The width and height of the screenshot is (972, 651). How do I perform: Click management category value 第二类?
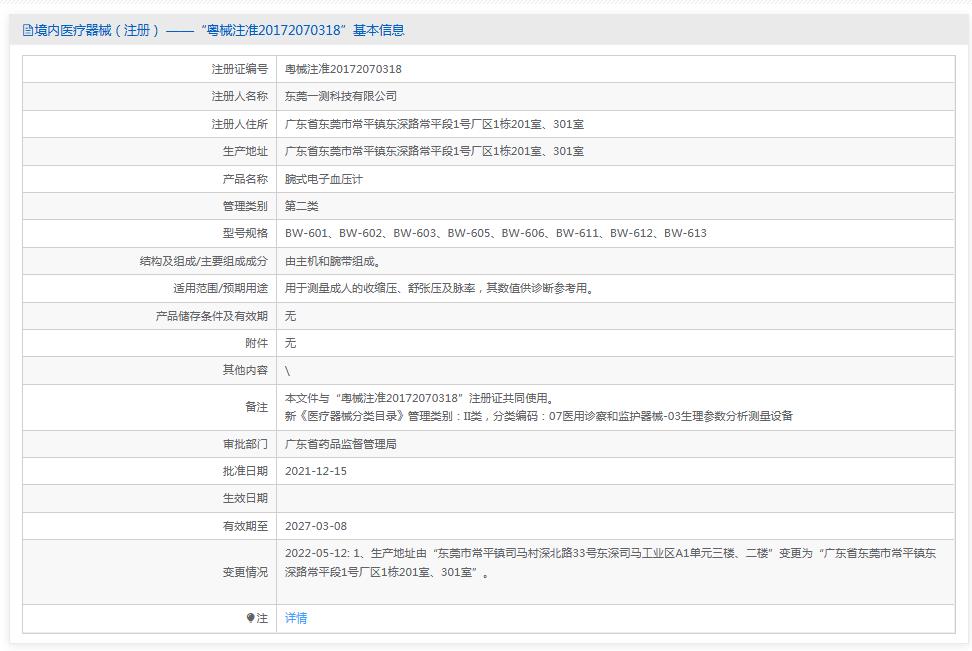click(301, 206)
